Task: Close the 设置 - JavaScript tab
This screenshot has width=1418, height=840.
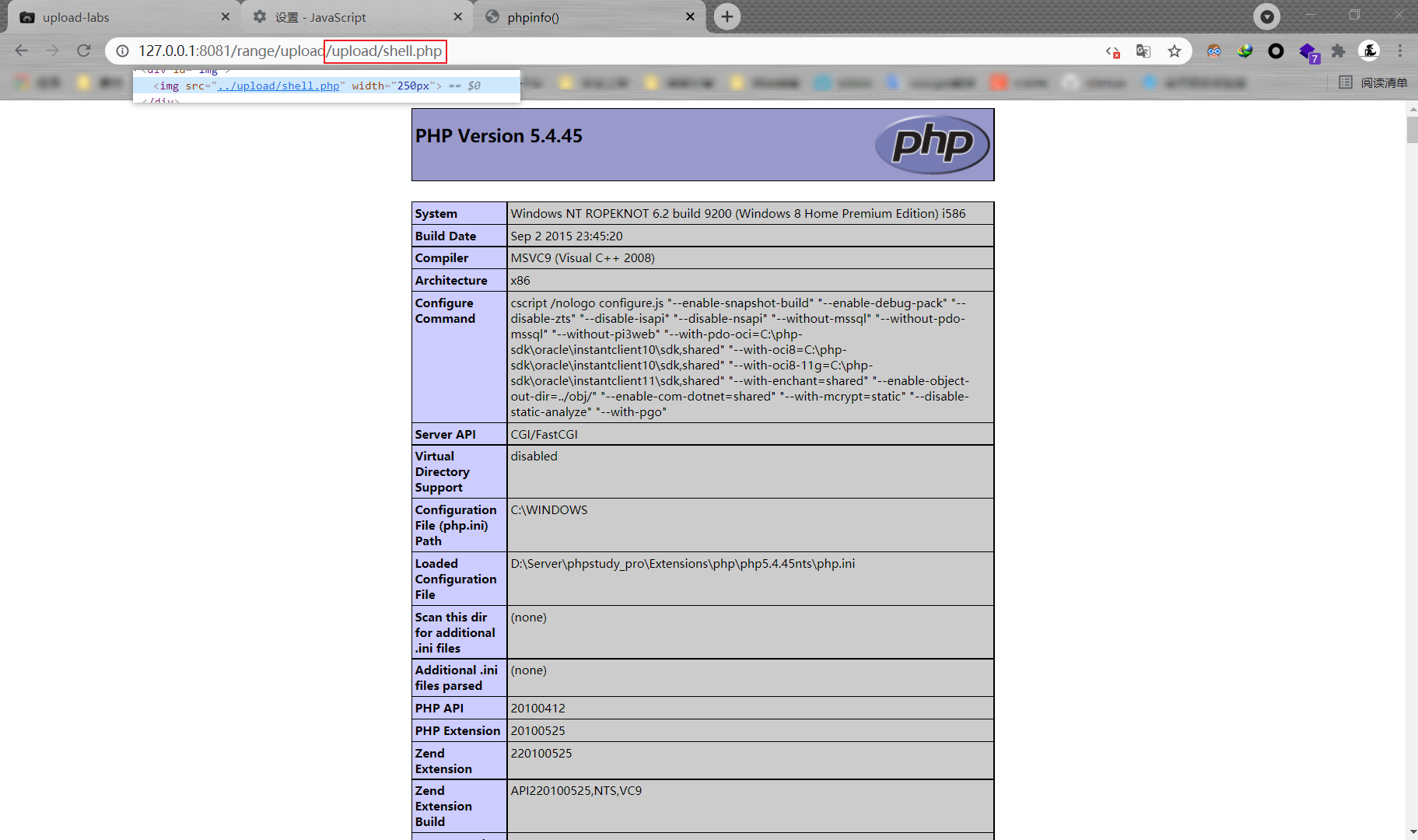Action: click(x=457, y=16)
